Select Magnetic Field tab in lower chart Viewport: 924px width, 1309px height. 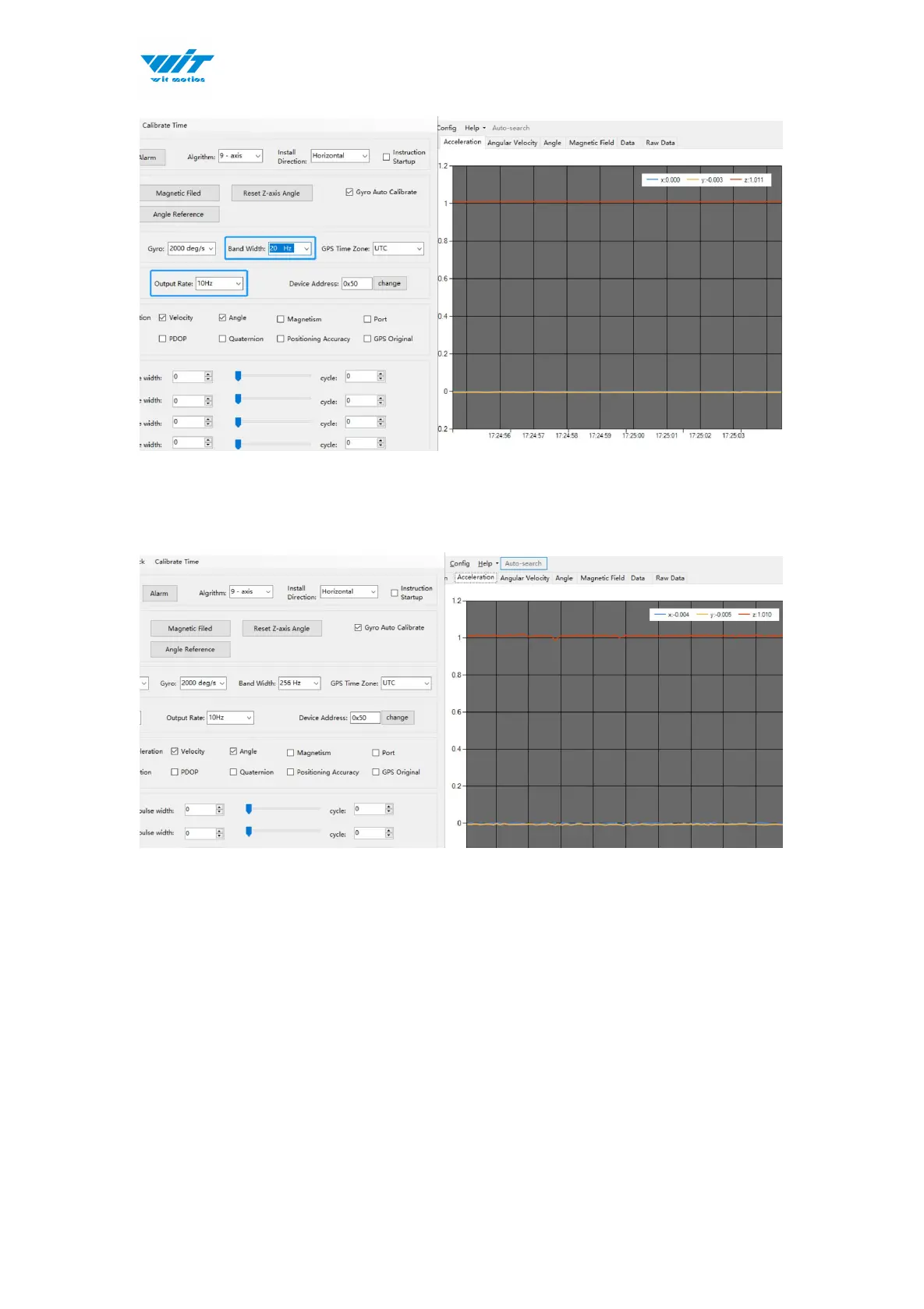[x=602, y=578]
